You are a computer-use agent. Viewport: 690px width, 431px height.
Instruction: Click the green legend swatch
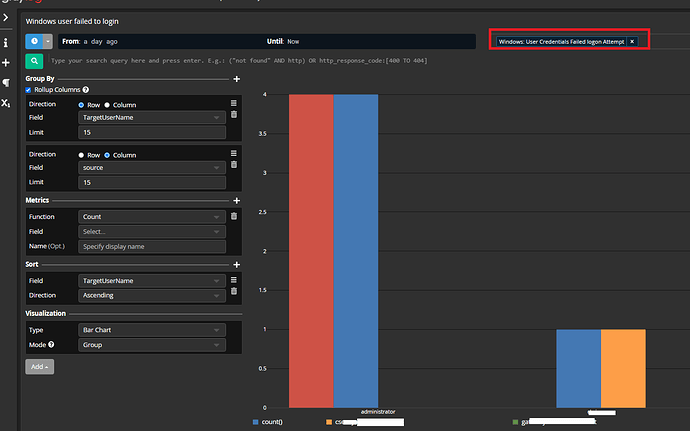[x=515, y=422]
